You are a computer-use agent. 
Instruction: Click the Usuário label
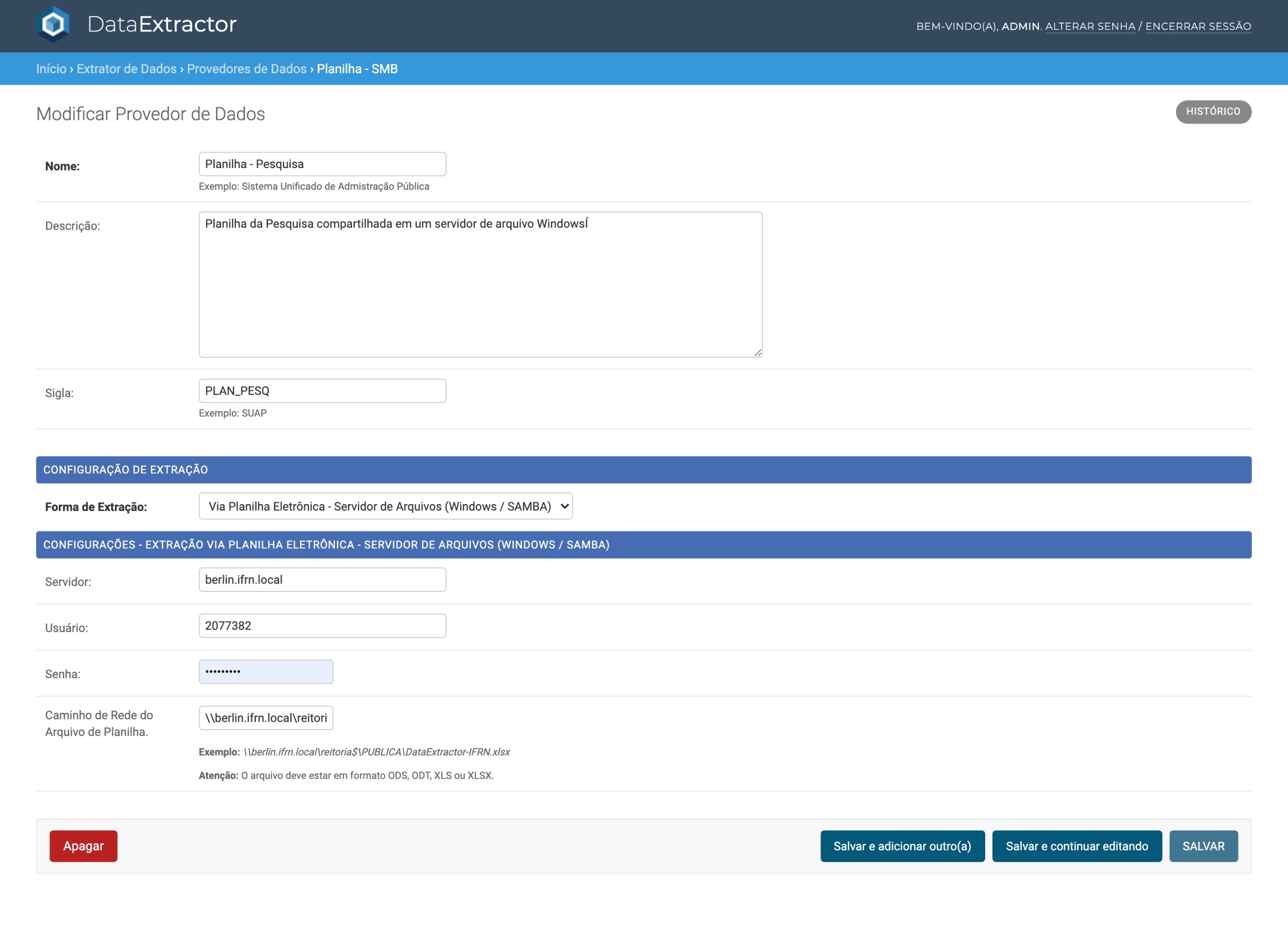click(67, 628)
